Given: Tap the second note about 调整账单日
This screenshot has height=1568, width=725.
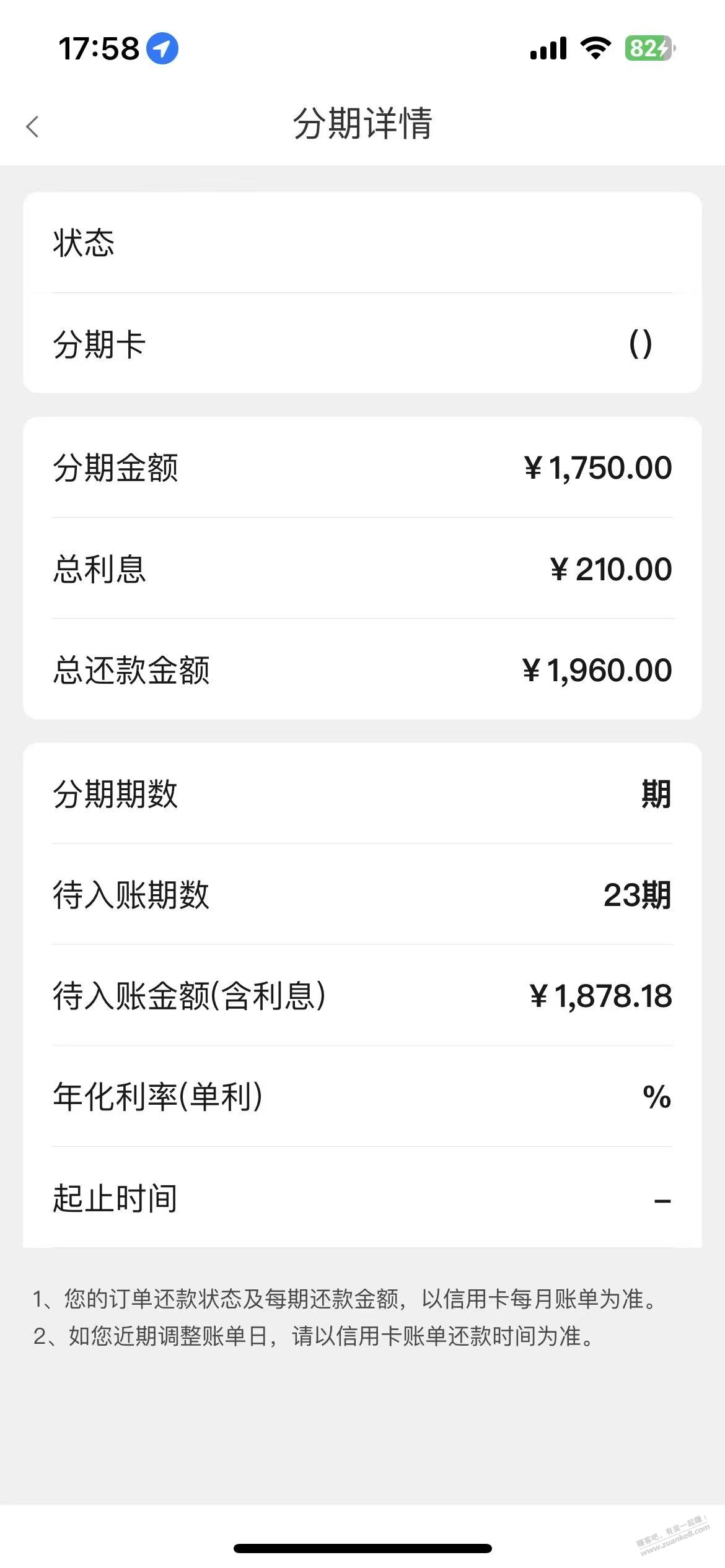Looking at the screenshot, I should (314, 1336).
